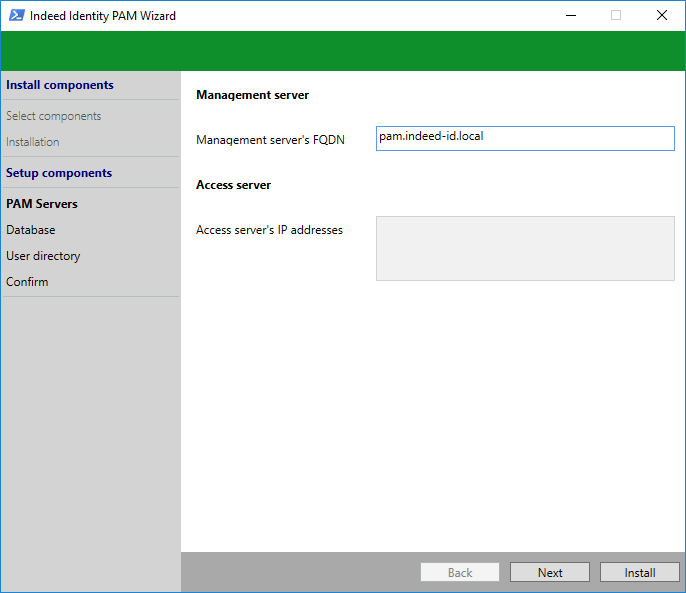Click the Access server heading
This screenshot has width=686, height=593.
click(233, 185)
